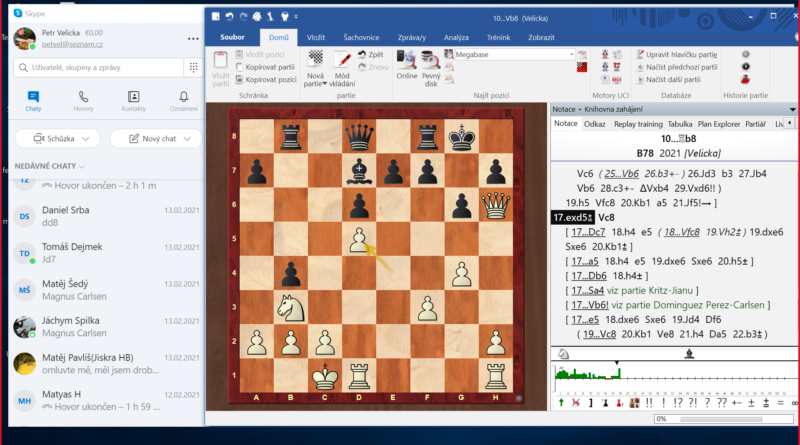Click the red game history icon

[x=745, y=79]
